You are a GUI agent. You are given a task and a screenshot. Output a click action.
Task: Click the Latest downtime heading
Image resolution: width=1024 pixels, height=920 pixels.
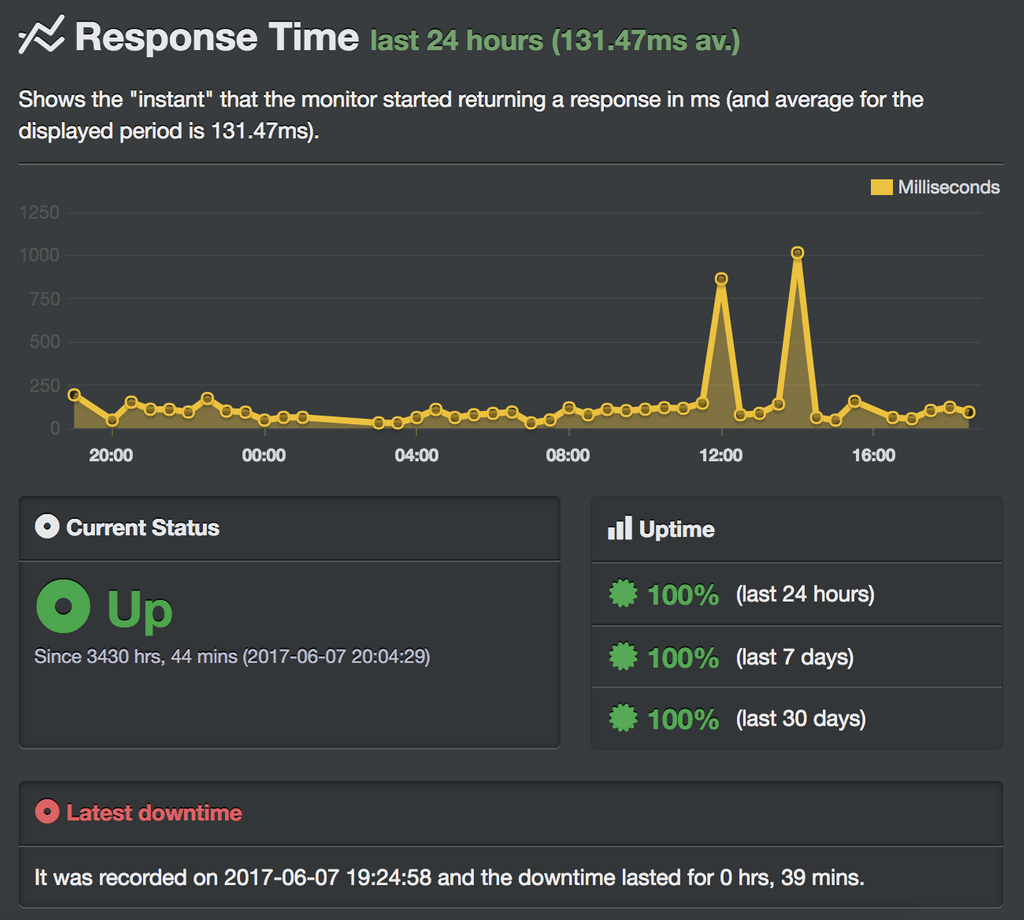(154, 812)
